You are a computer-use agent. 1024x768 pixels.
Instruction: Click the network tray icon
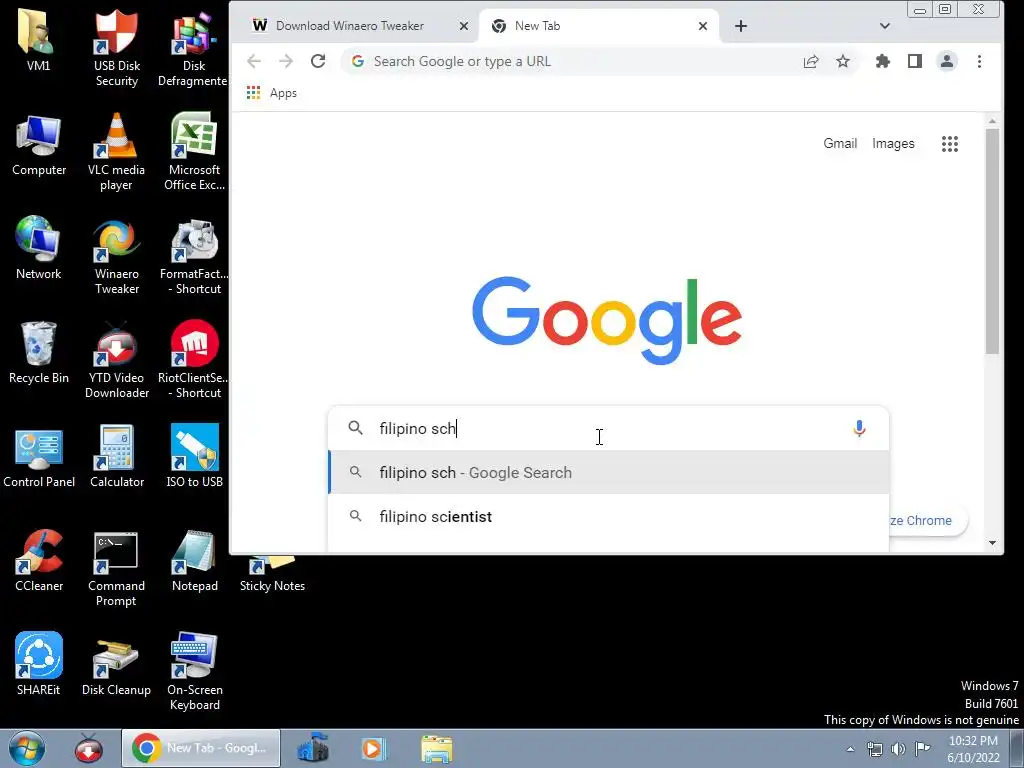[874, 749]
